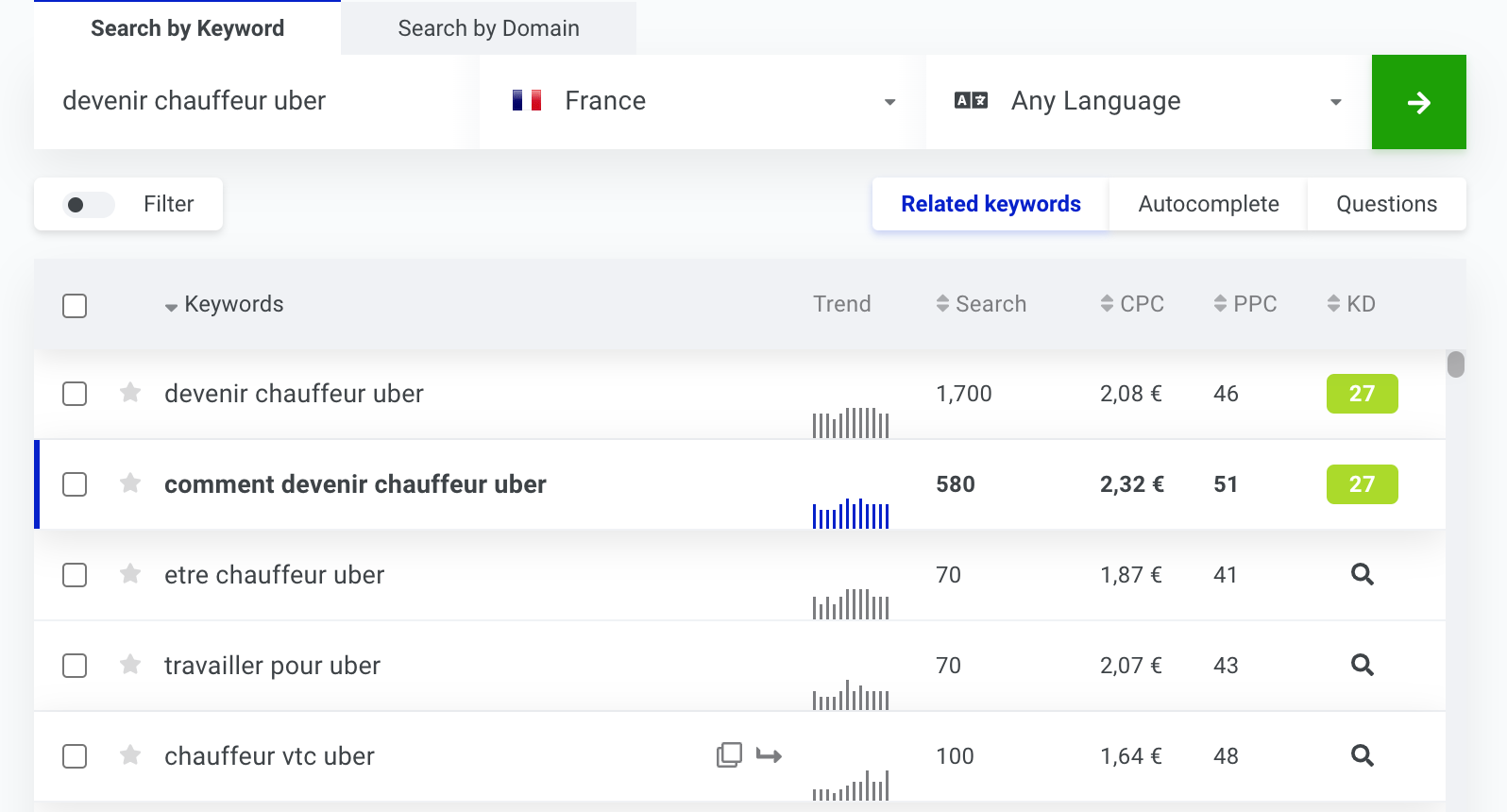Image resolution: width=1507 pixels, height=812 pixels.
Task: Show the Questions tab
Action: pos(1386,204)
